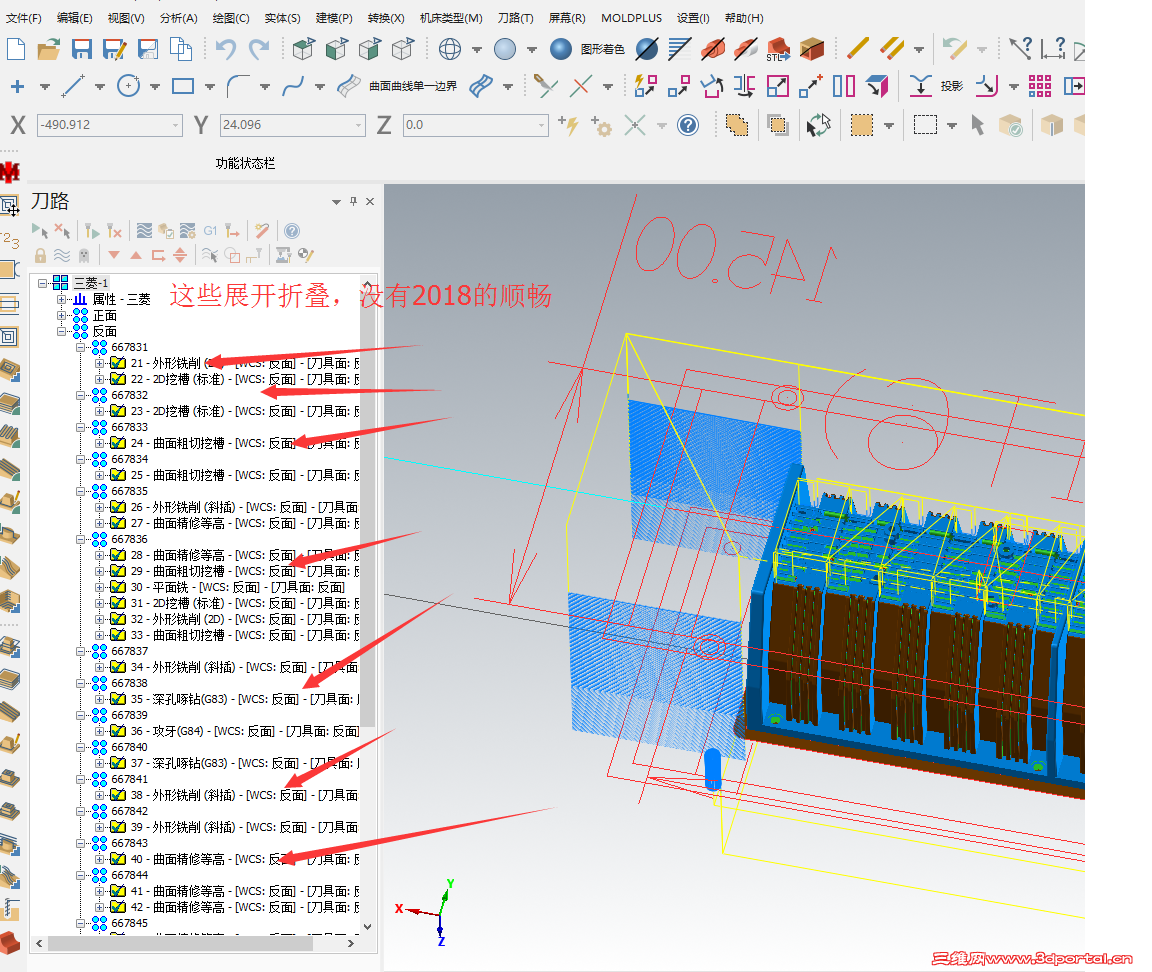
Task: Toggle operation 21 外形铣削 folder checkmark
Action: click(x=118, y=363)
